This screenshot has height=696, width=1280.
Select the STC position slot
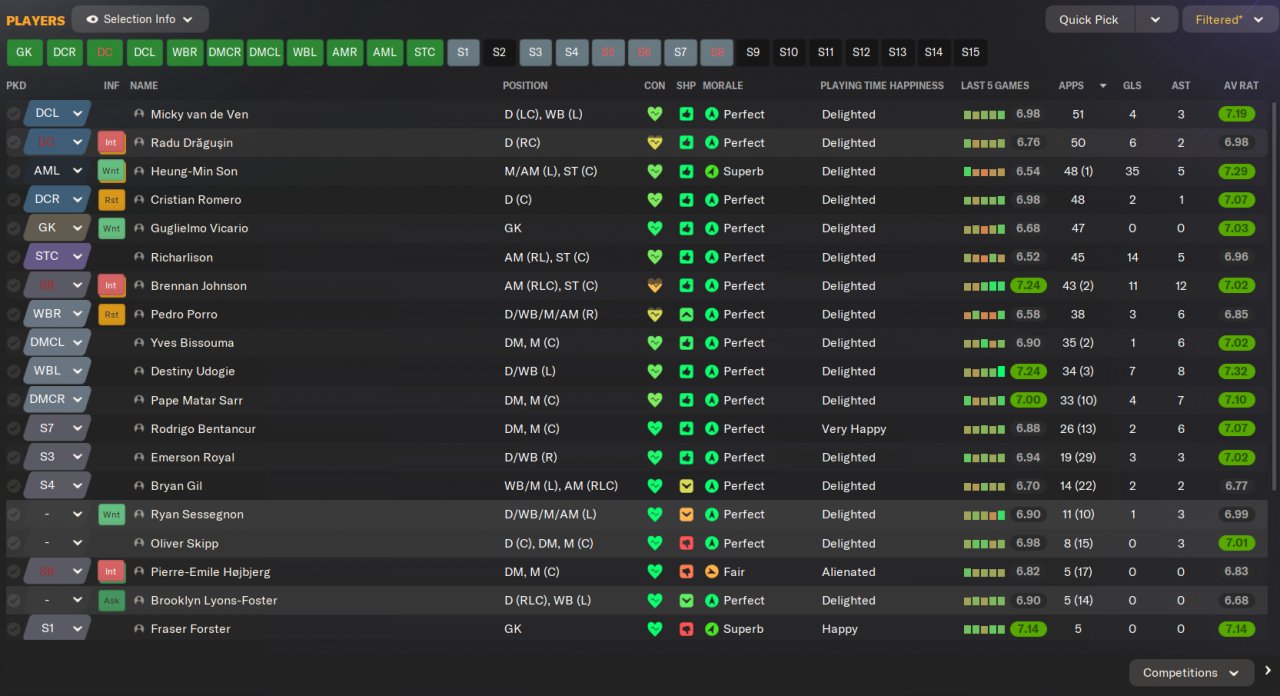[x=425, y=53]
